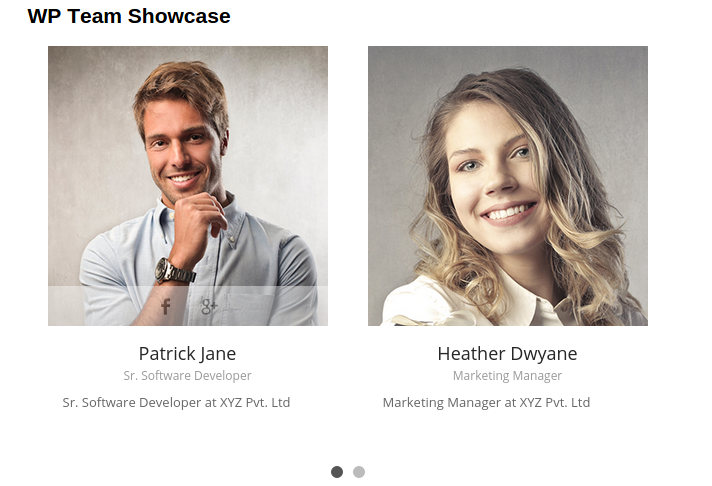
Task: Click the word 'Showcase' in the title
Action: click(179, 16)
